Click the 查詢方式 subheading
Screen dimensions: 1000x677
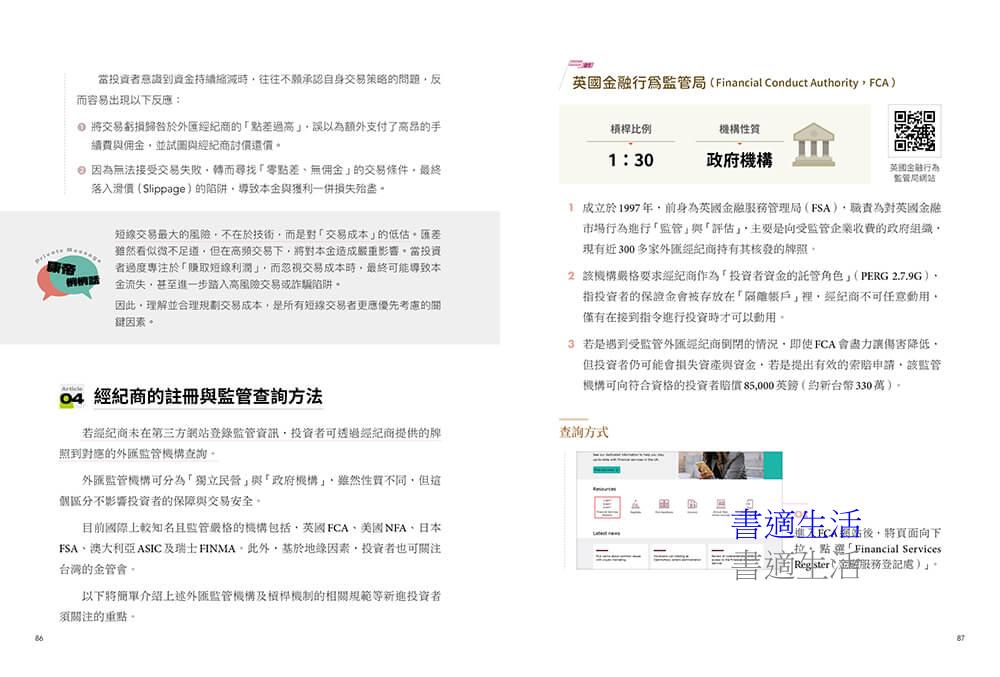coord(584,432)
